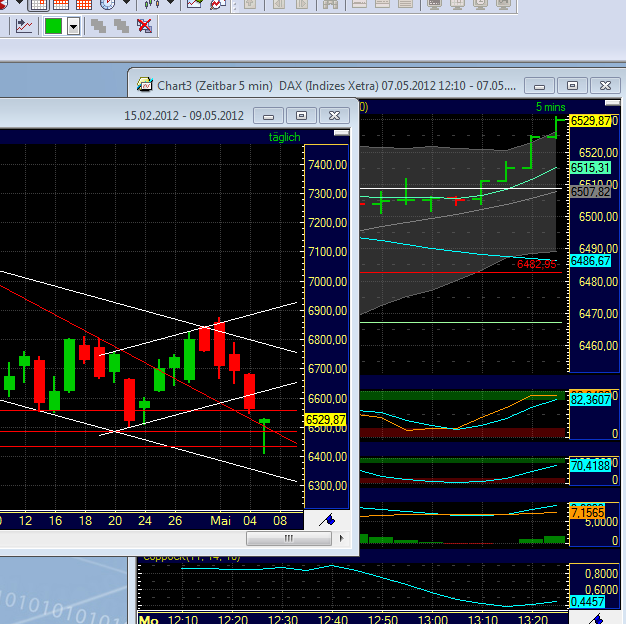Click the 70,4188 indicator value
The width and height of the screenshot is (626, 624).
[590, 466]
